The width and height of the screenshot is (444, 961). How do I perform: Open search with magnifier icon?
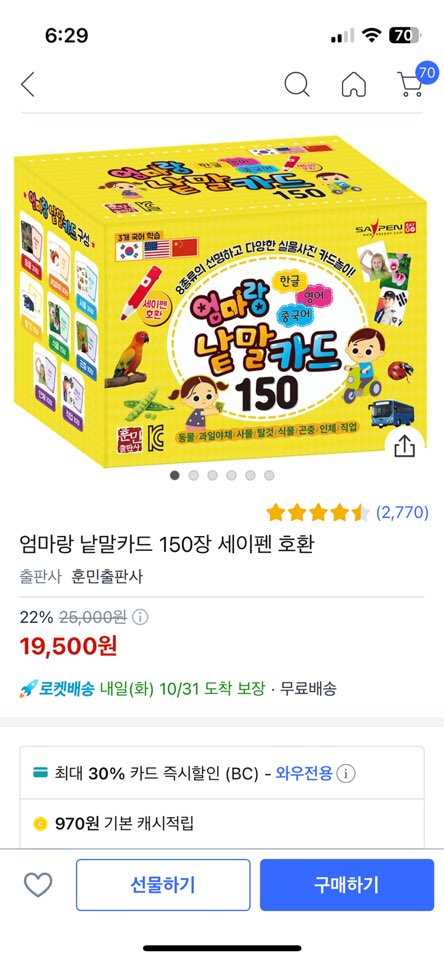[x=297, y=84]
